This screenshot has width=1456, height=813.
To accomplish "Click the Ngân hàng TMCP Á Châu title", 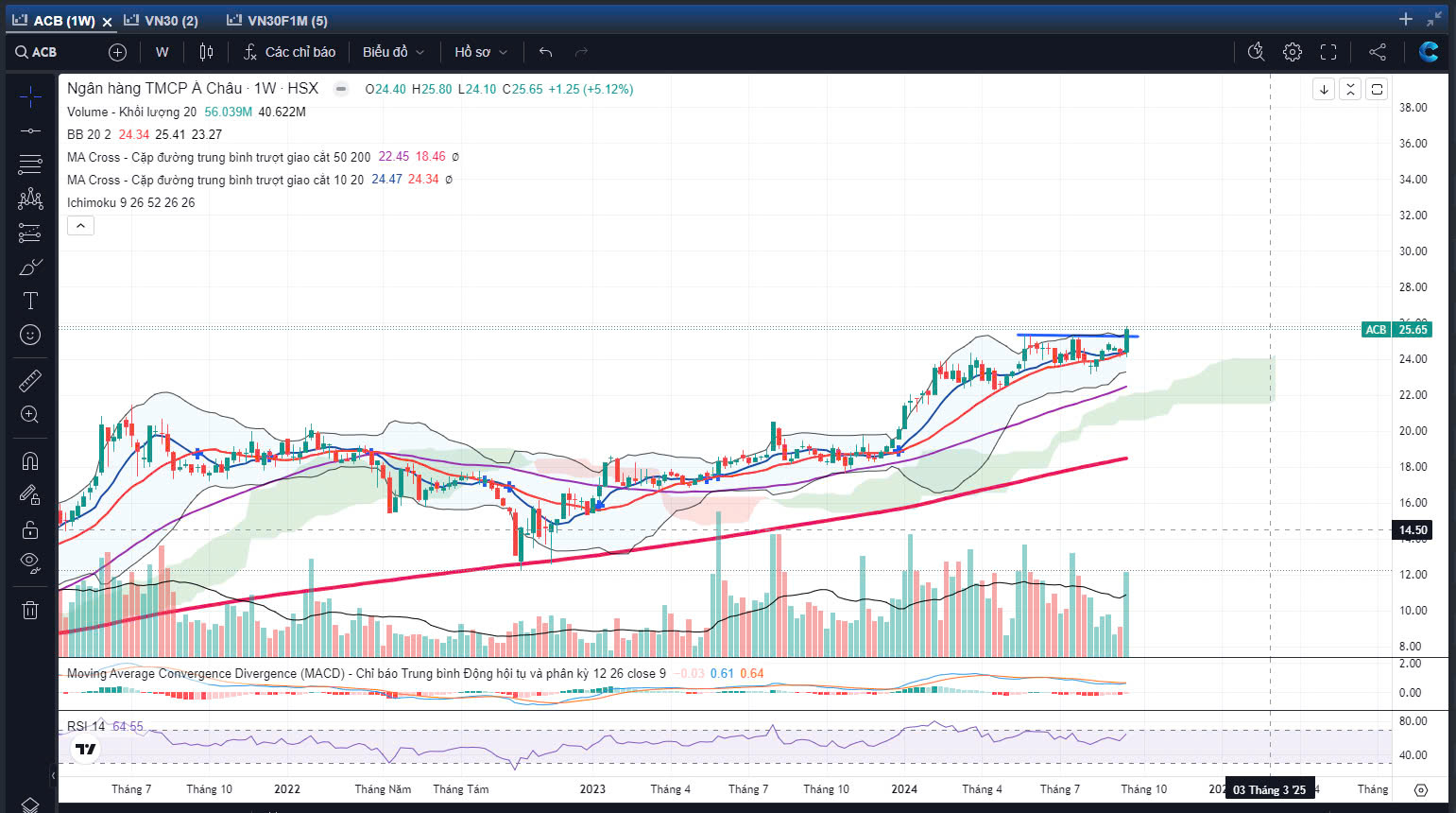I will point(193,88).
